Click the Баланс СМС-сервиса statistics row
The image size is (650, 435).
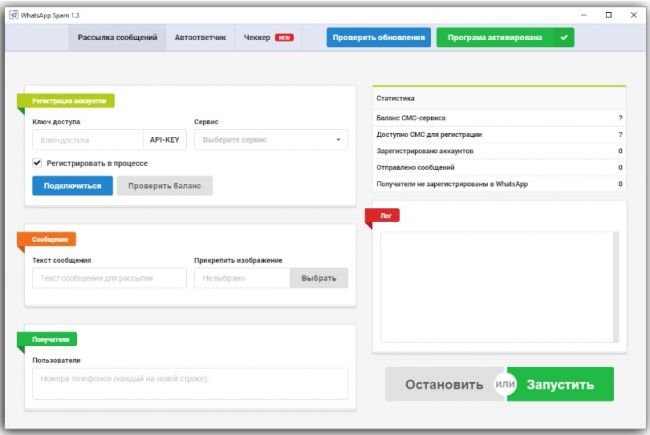499,118
